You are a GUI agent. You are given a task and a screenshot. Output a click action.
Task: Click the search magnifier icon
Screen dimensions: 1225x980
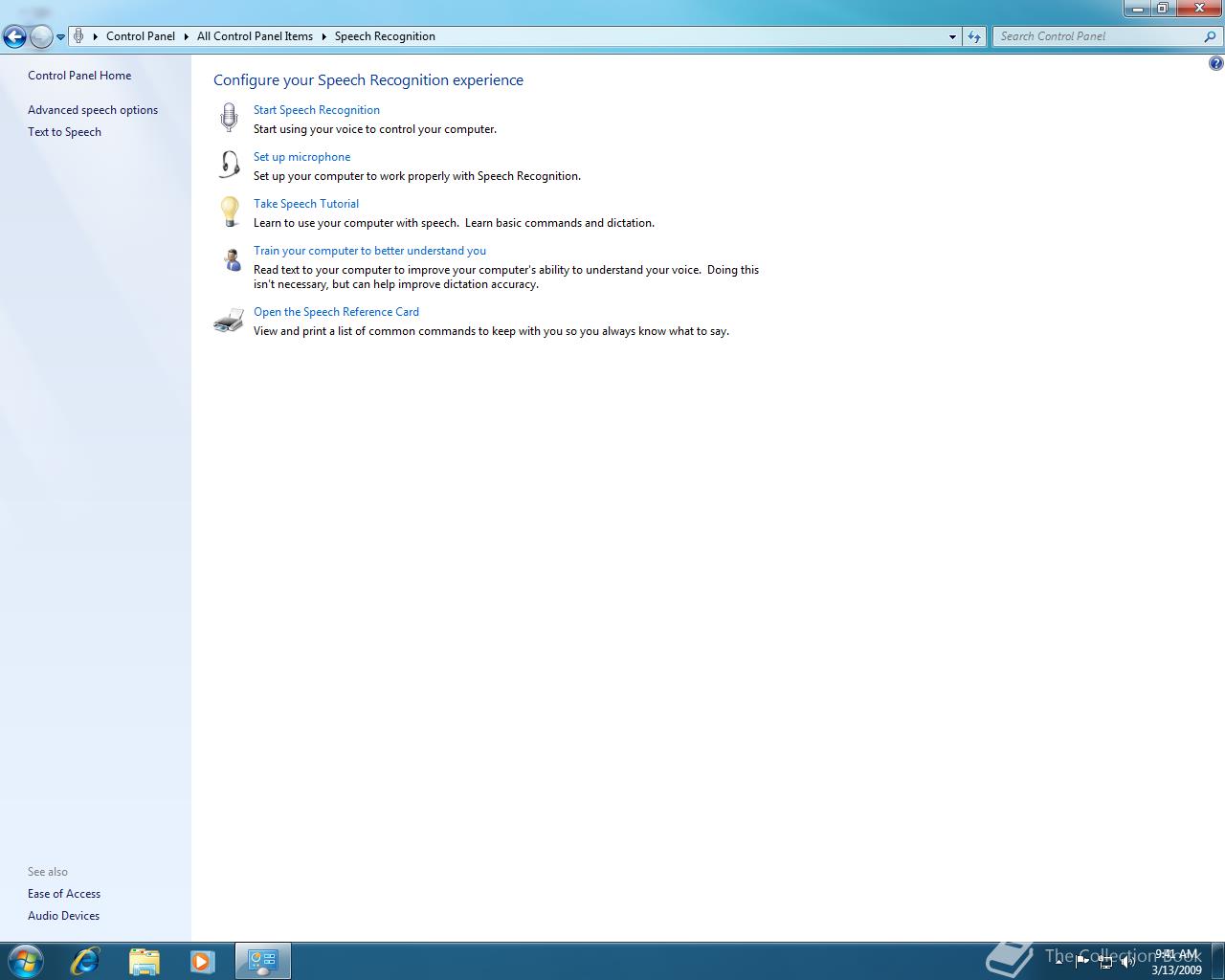pyautogui.click(x=1210, y=36)
